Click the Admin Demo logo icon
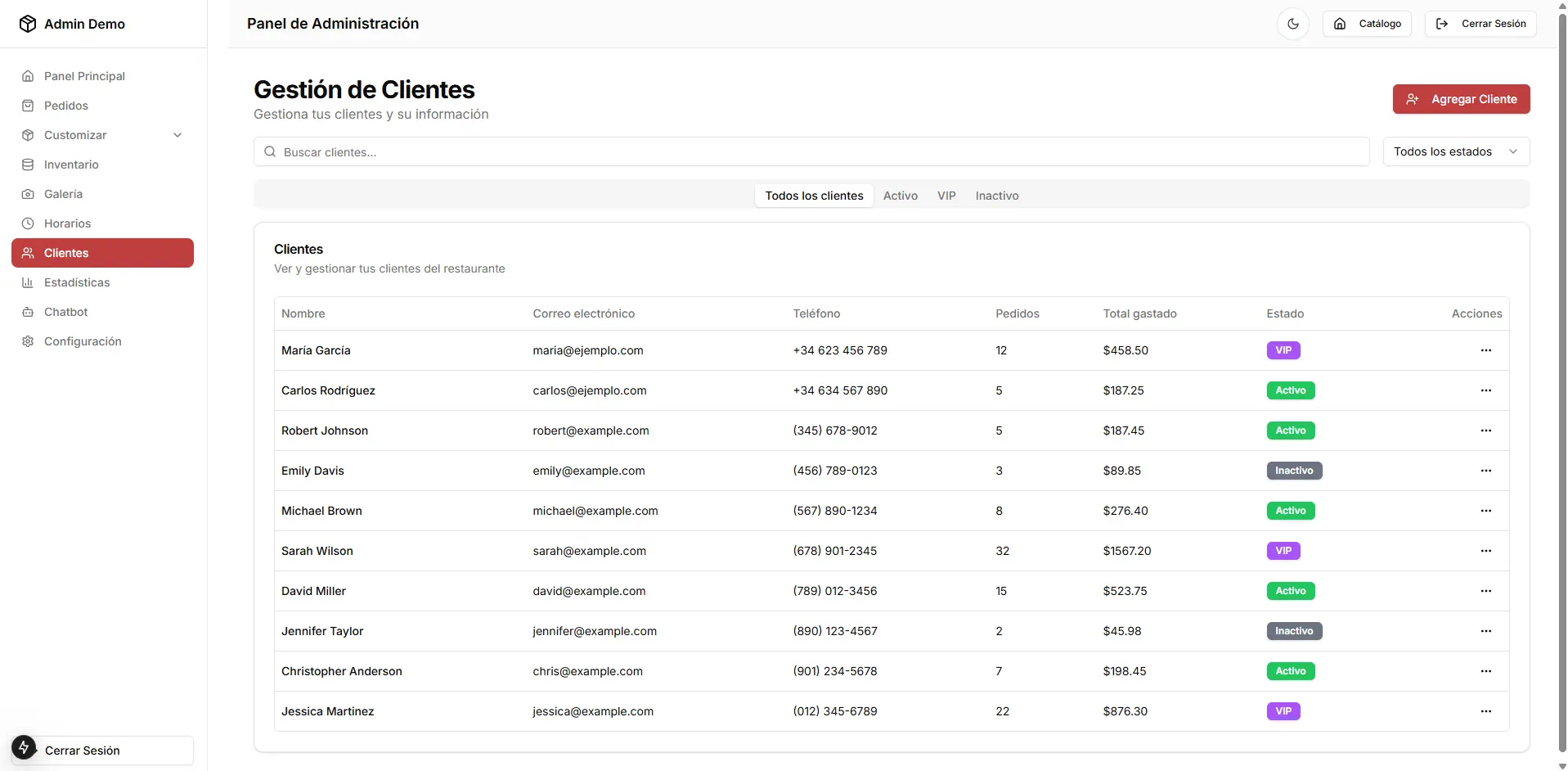 (x=28, y=24)
